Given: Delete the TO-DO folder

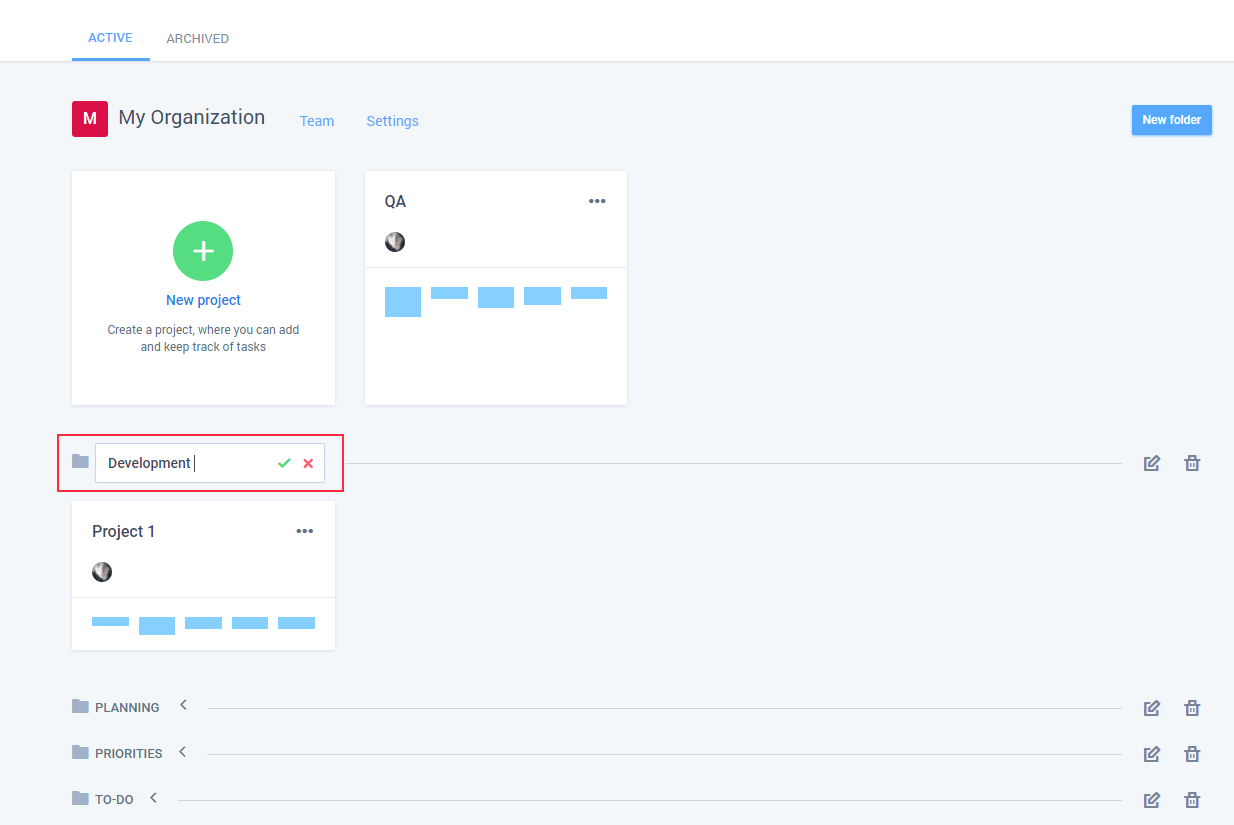Looking at the screenshot, I should [x=1192, y=800].
